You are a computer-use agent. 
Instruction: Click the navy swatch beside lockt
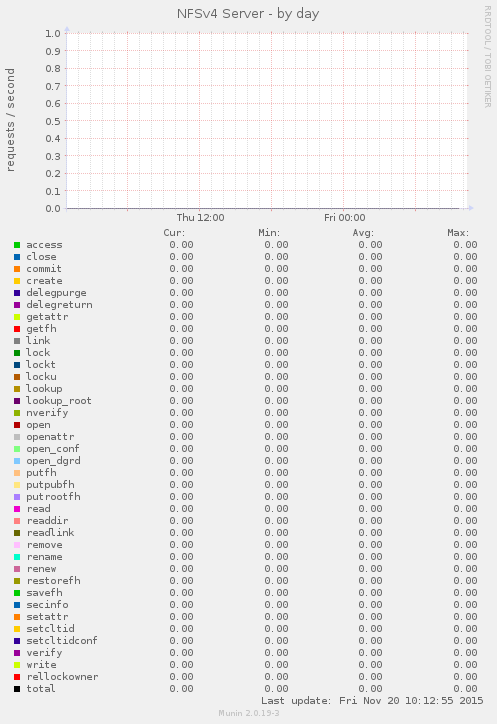(17, 365)
